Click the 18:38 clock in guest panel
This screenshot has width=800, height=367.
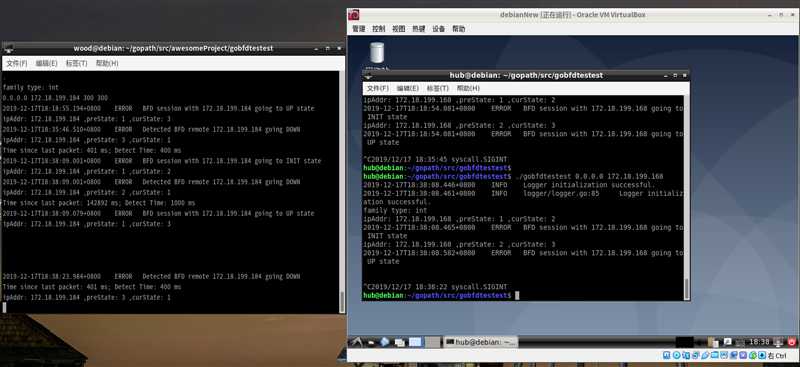(760, 342)
